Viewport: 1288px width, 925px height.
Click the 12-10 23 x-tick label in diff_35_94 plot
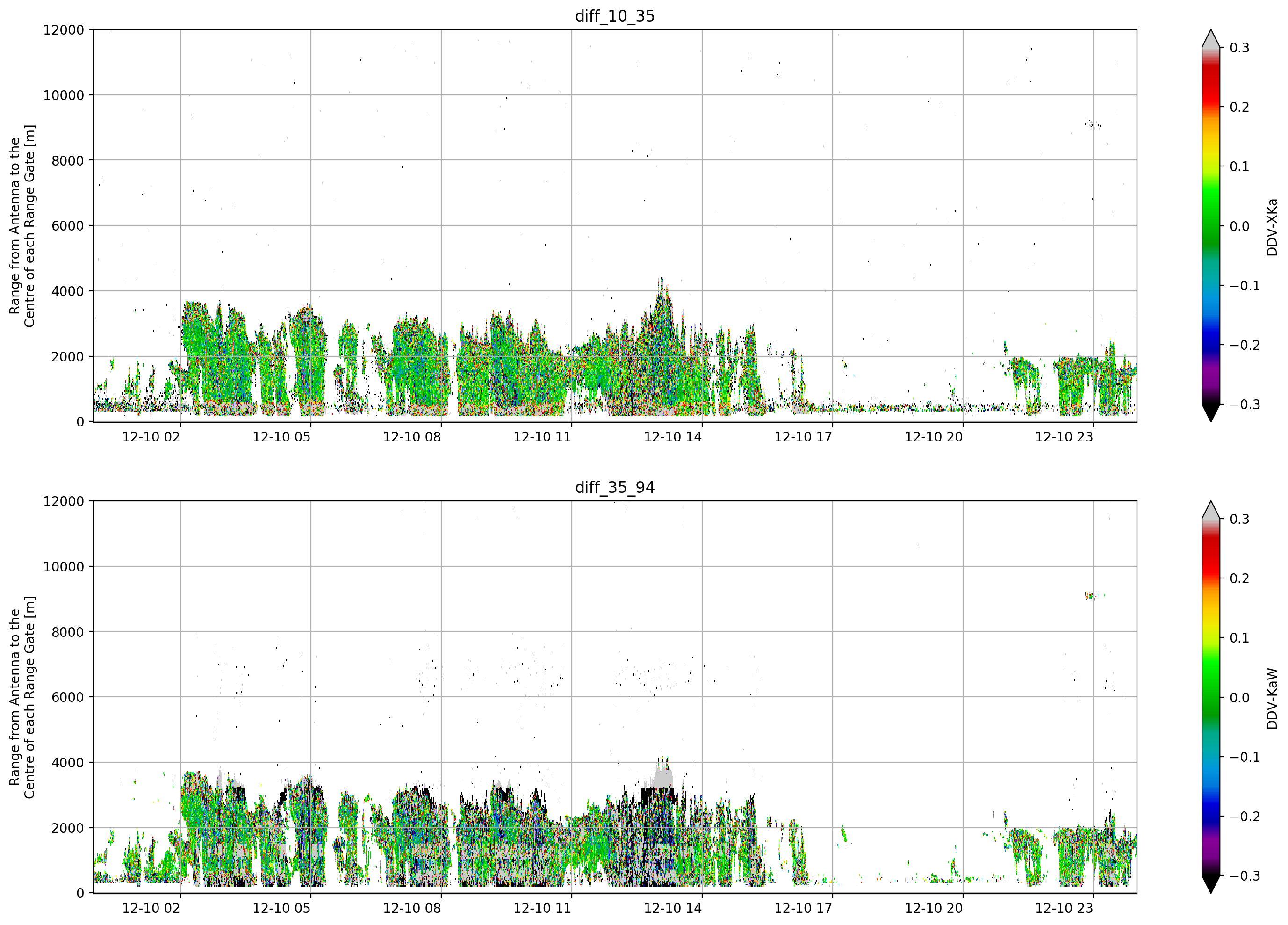click(1064, 908)
